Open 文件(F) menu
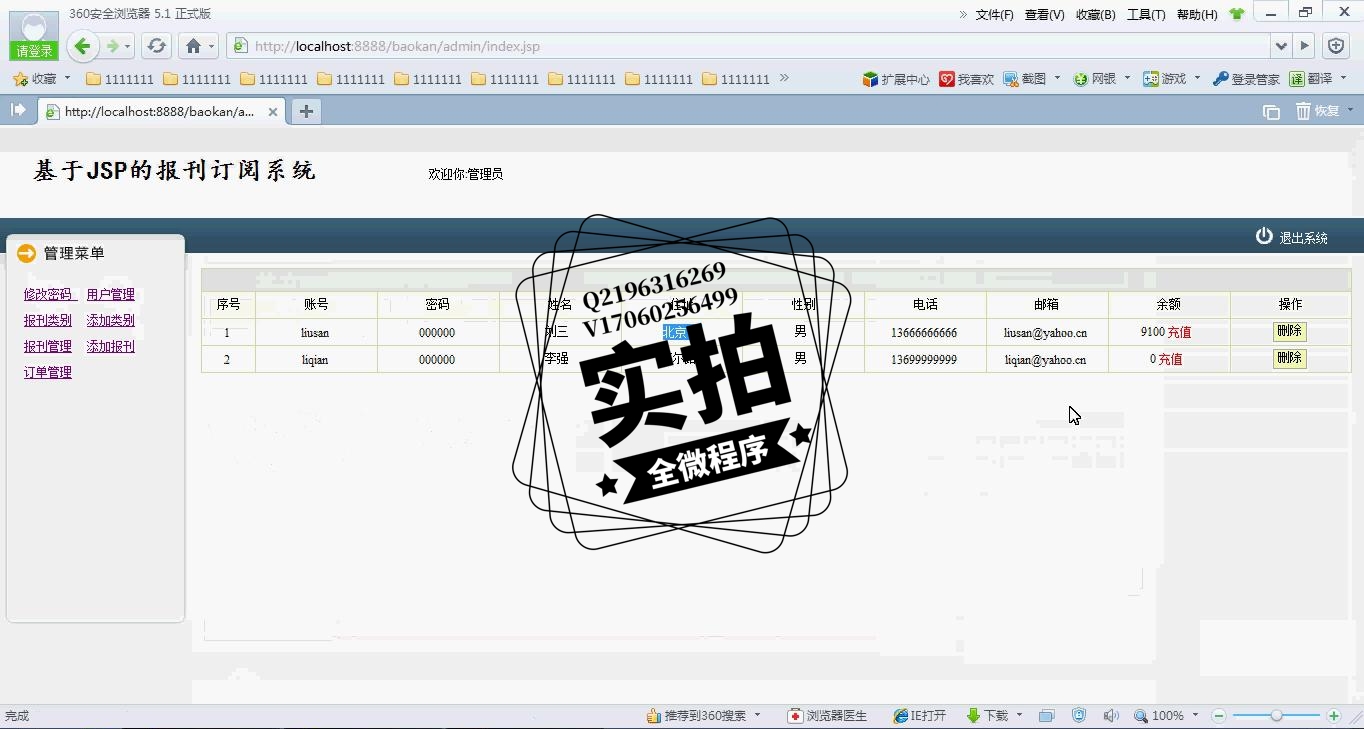This screenshot has height=729, width=1364. pyautogui.click(x=994, y=14)
